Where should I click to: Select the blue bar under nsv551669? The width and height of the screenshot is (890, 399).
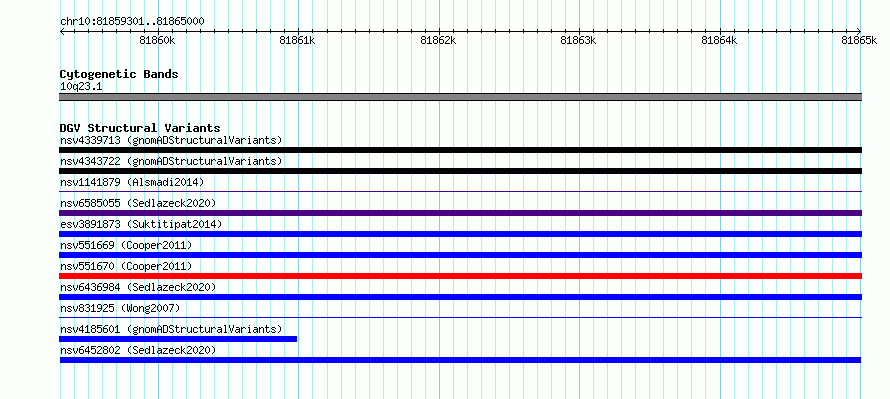[x=460, y=255]
